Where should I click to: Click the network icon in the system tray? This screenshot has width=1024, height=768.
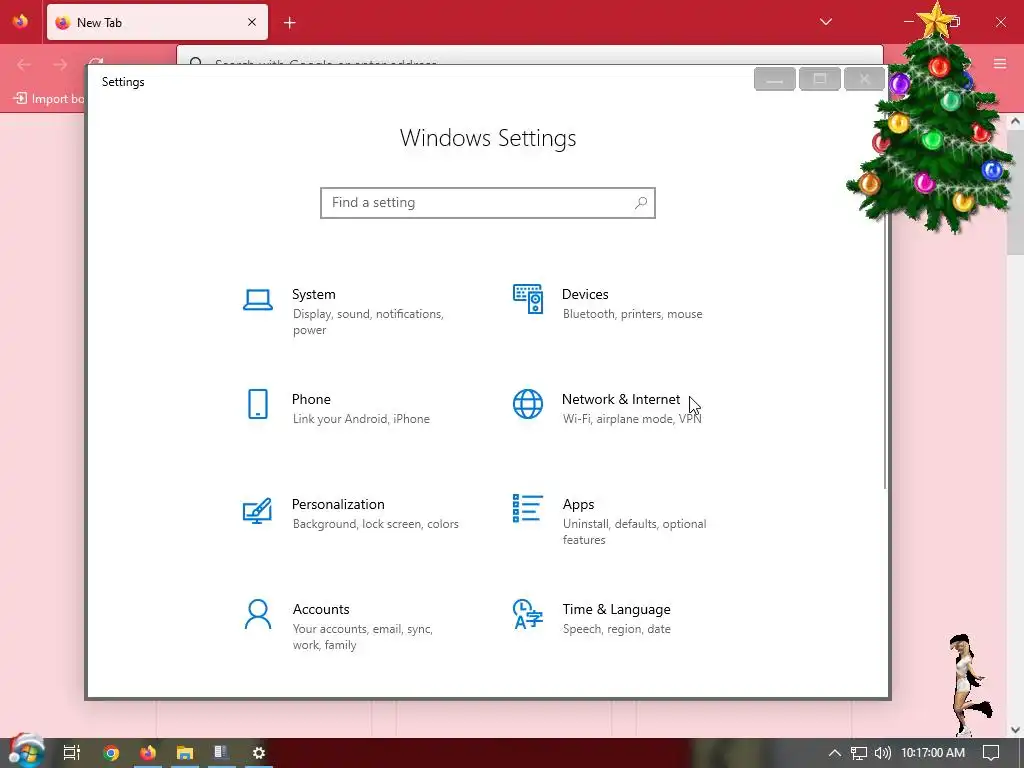[x=859, y=753]
